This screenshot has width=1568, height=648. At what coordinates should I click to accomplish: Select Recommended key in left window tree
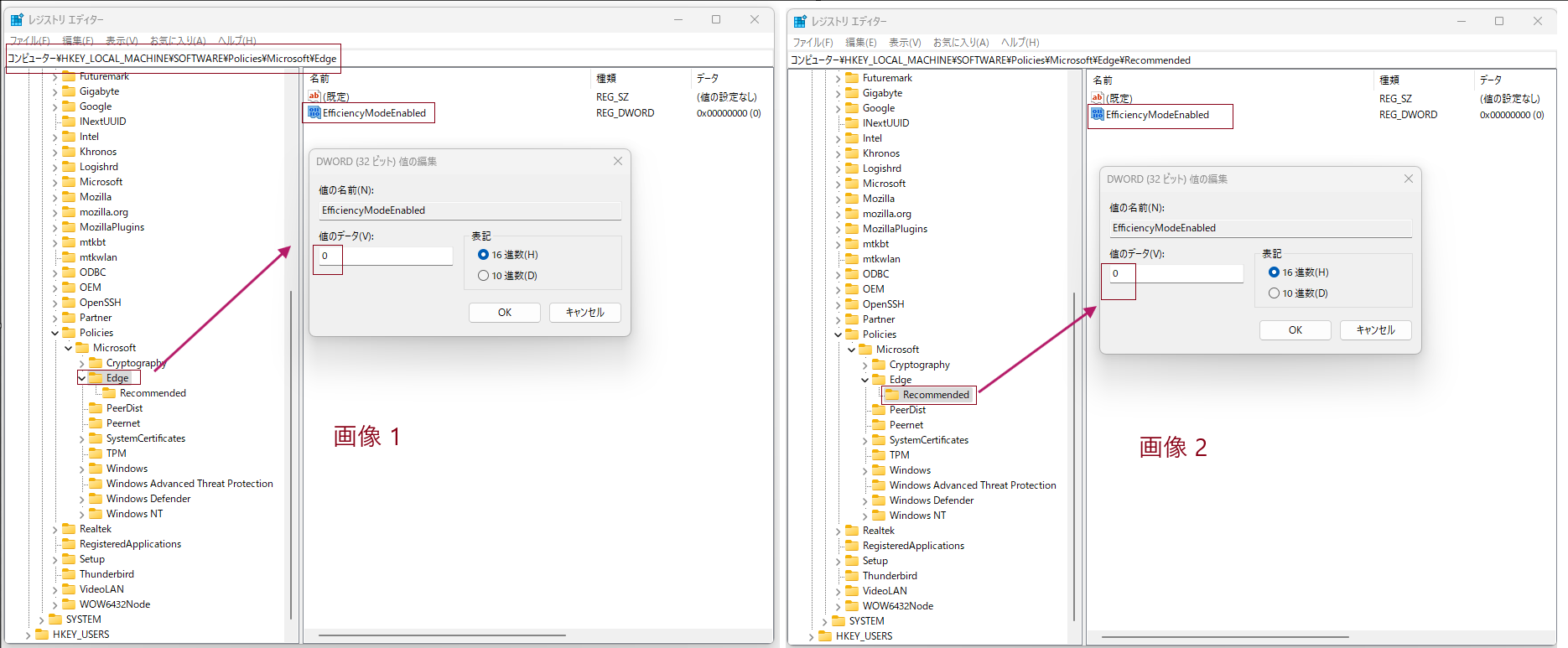click(153, 393)
